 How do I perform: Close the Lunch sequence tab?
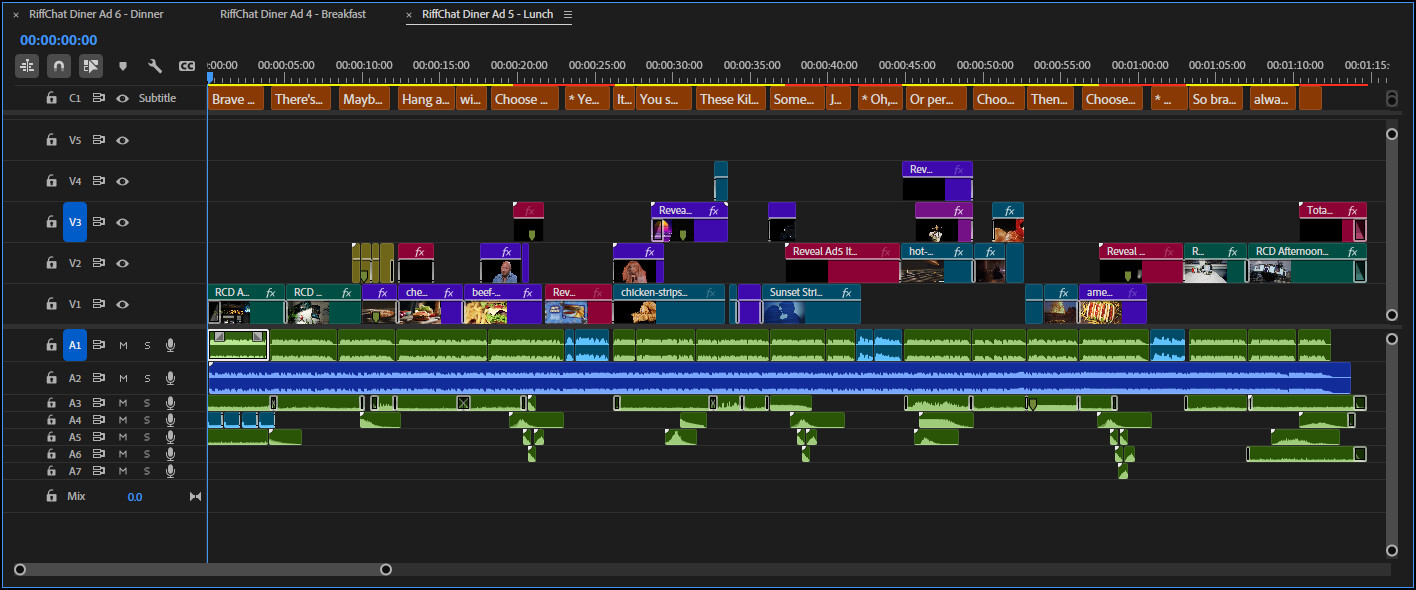[410, 15]
